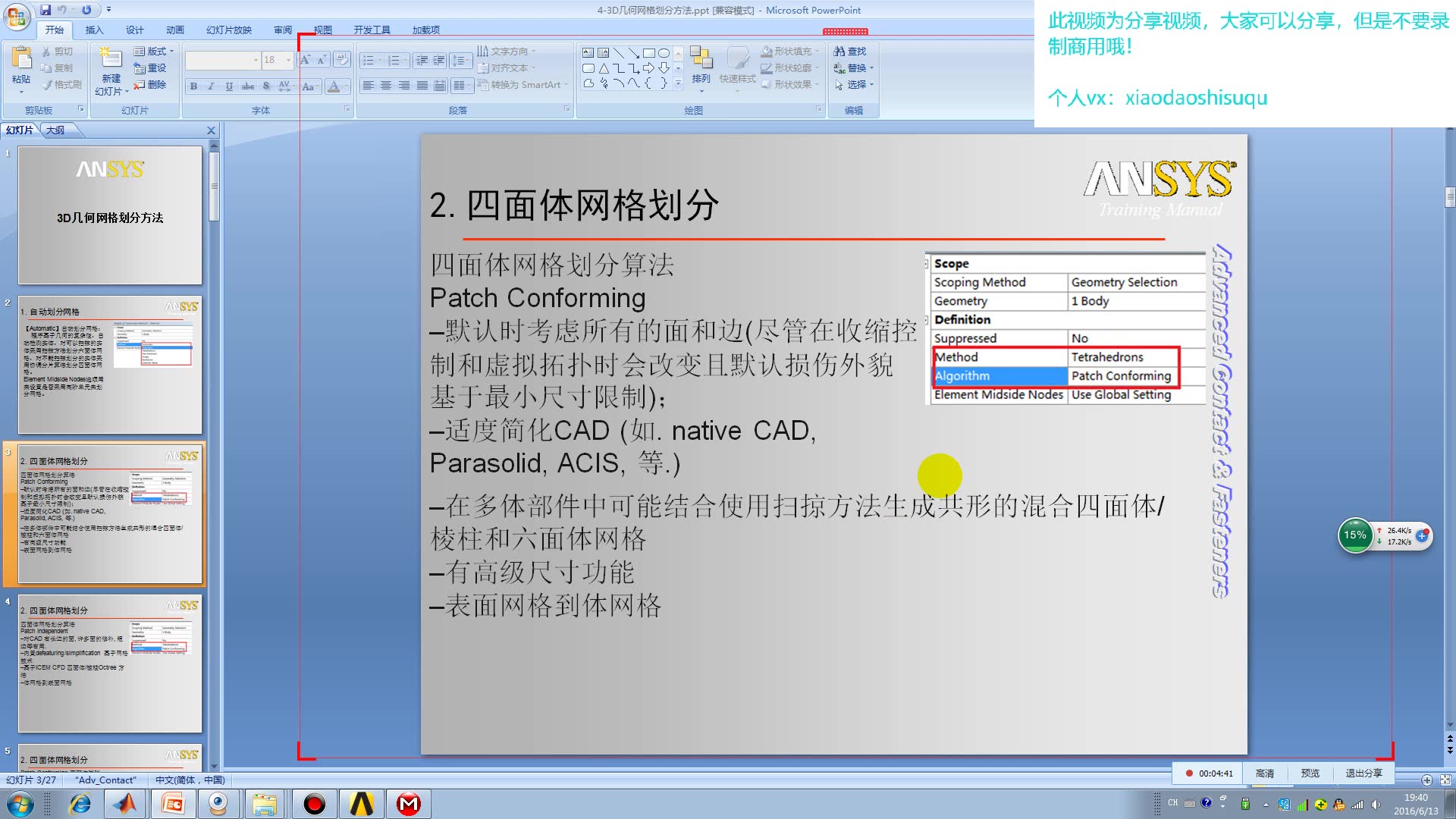Open Find (查找) in the editing group
Image resolution: width=1456 pixels, height=819 pixels.
click(851, 52)
